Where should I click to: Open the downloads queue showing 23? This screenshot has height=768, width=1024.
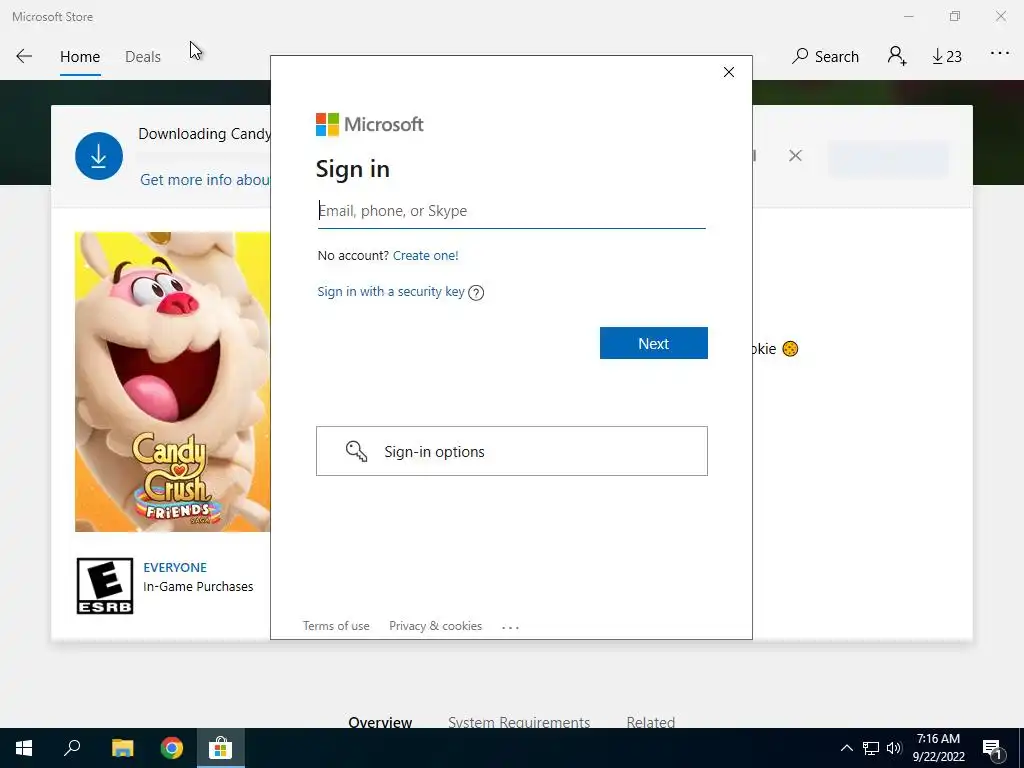click(947, 57)
